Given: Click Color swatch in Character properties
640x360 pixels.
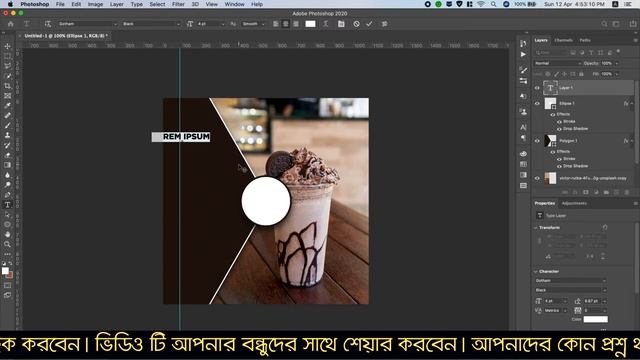Looking at the screenshot, I should 596,319.
